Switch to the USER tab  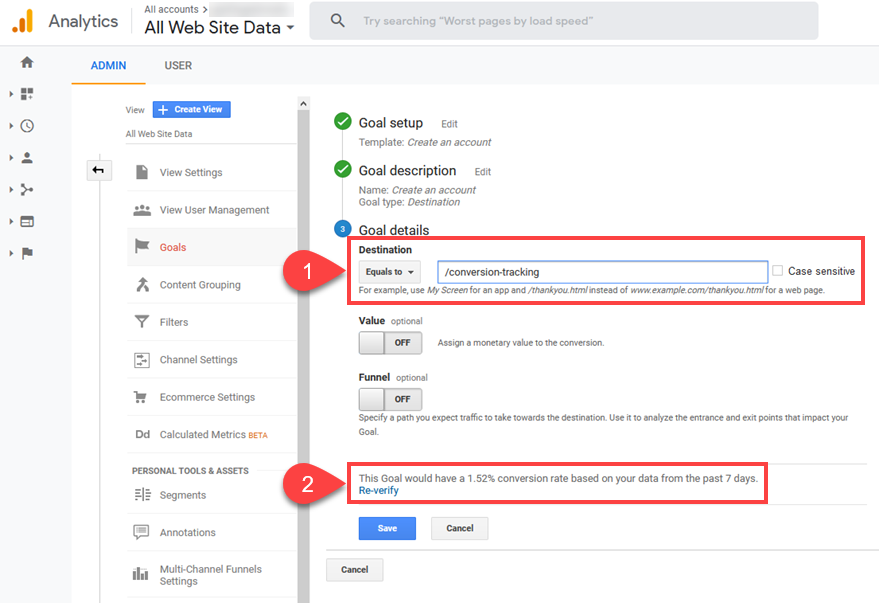coord(178,66)
